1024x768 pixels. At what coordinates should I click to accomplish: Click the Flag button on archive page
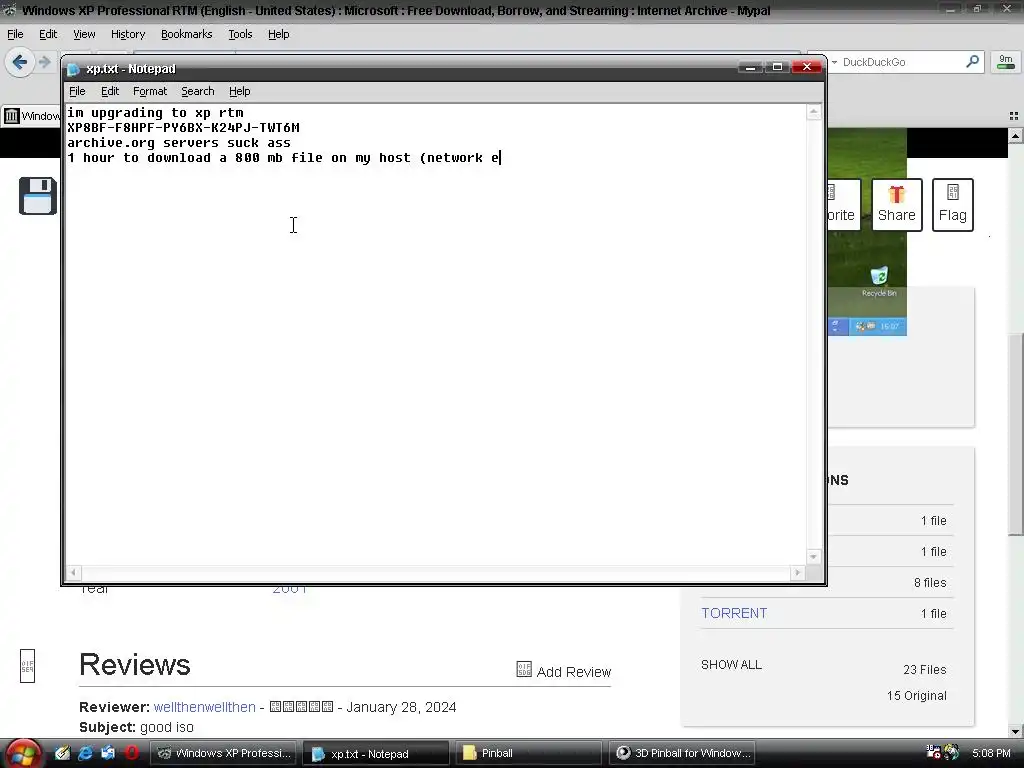[952, 204]
